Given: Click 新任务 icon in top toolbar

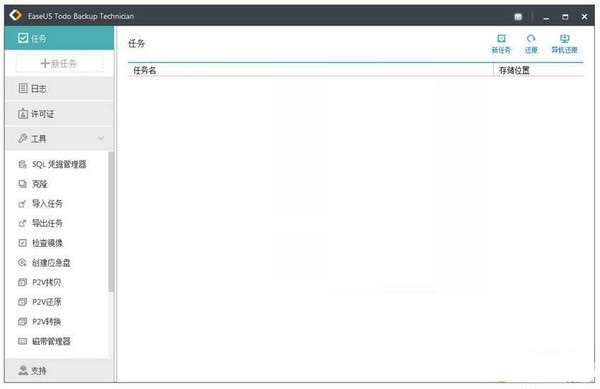Looking at the screenshot, I should click(501, 38).
